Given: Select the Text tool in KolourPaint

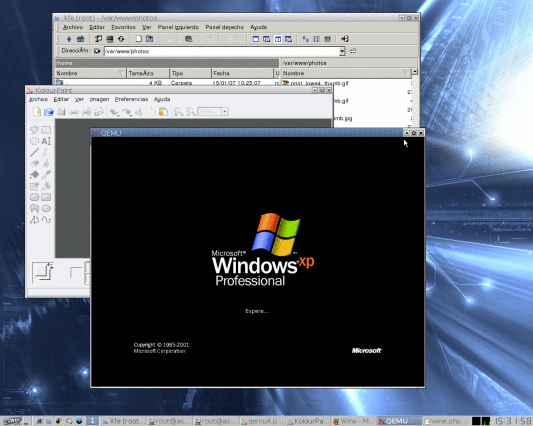Looking at the screenshot, I should point(46,141).
